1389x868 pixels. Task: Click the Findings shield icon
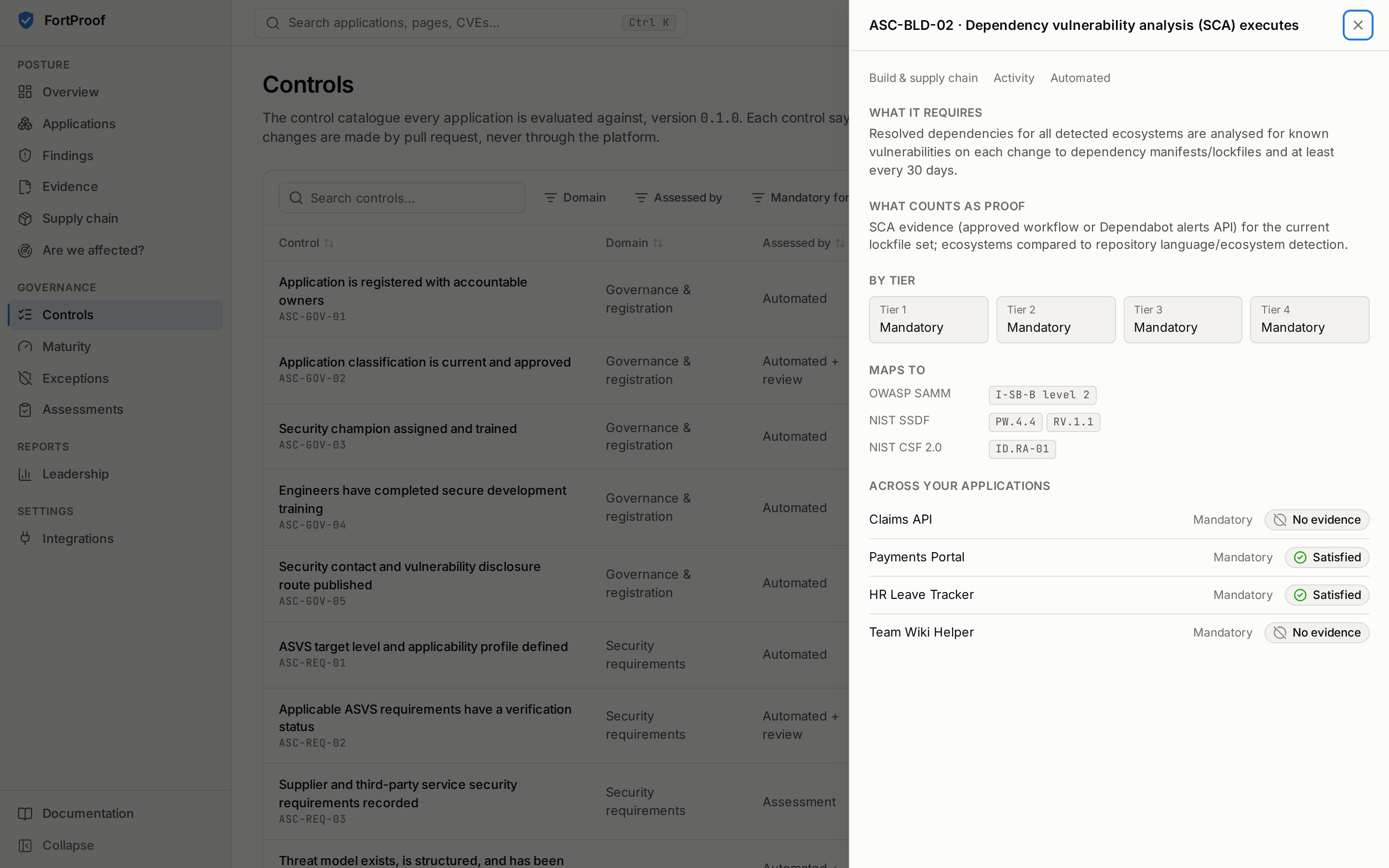point(25,156)
